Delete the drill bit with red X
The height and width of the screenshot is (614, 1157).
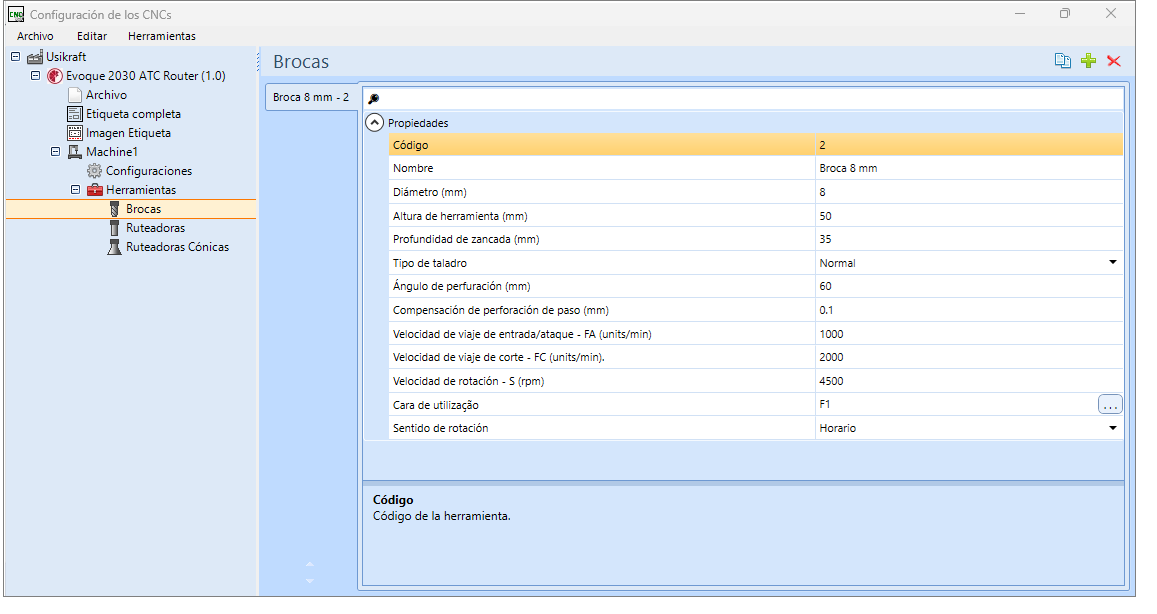point(1114,61)
